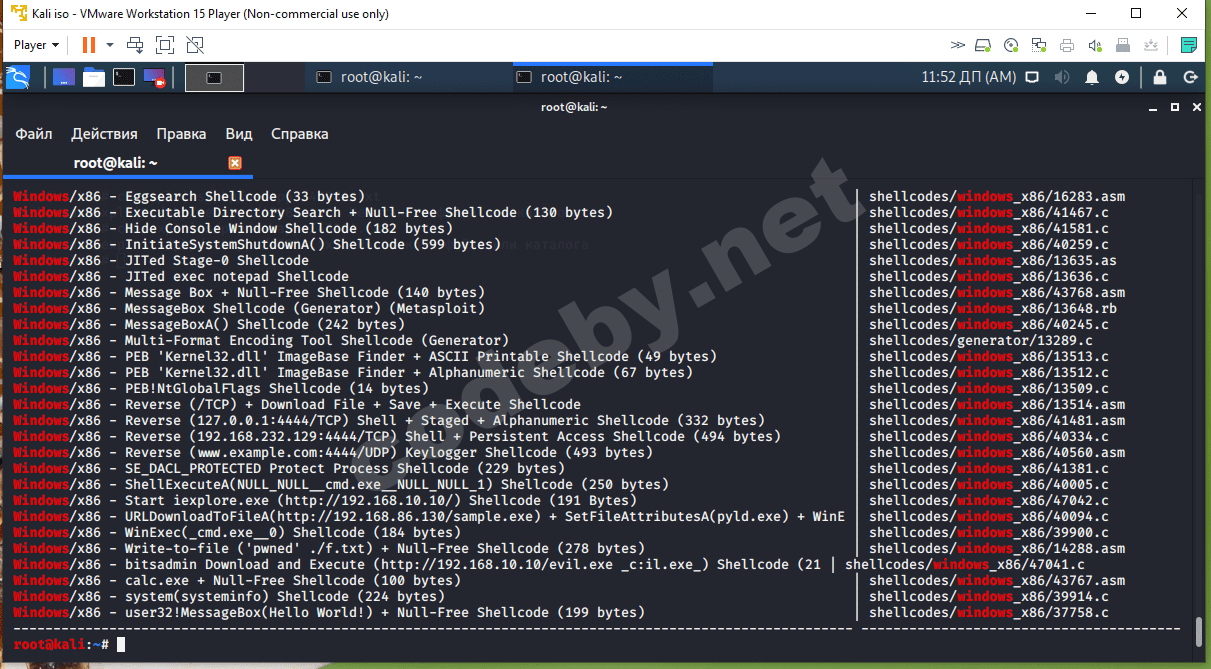Click path shellcodes/windows_x86/13648.rb

993,308
